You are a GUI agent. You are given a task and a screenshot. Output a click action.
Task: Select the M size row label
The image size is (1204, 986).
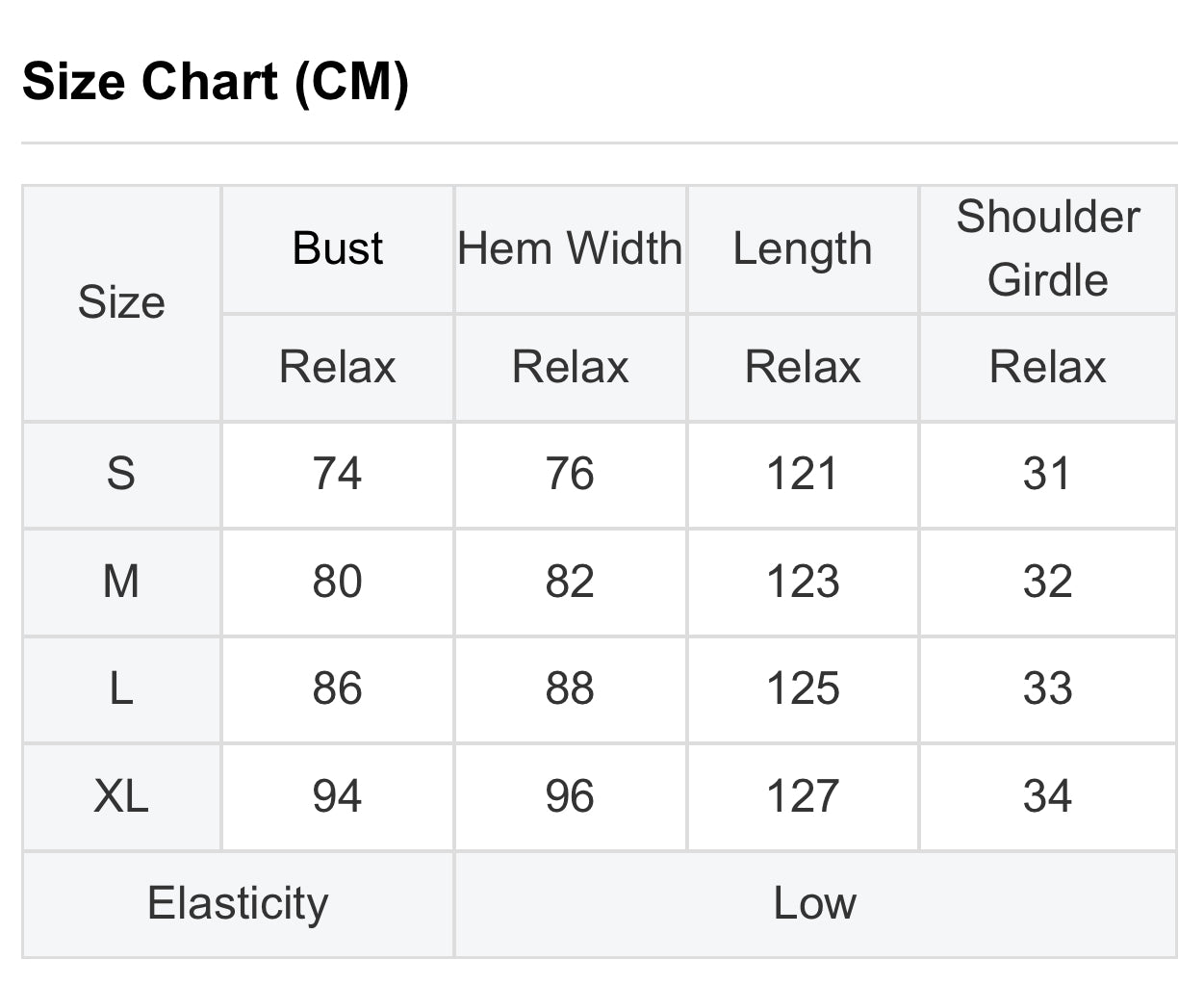pos(121,582)
